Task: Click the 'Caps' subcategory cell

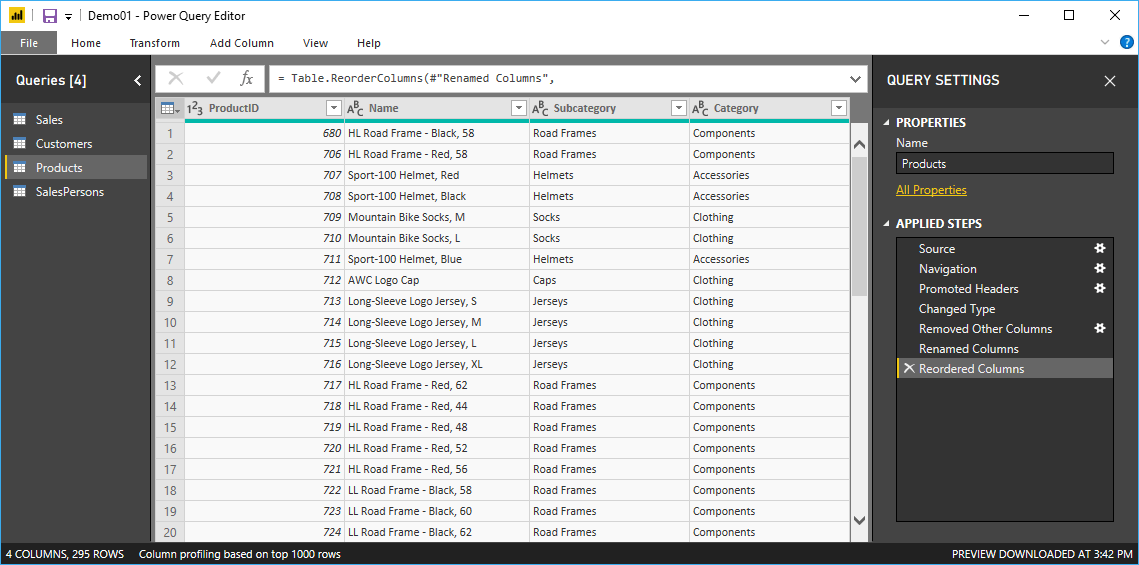Action: (x=609, y=280)
